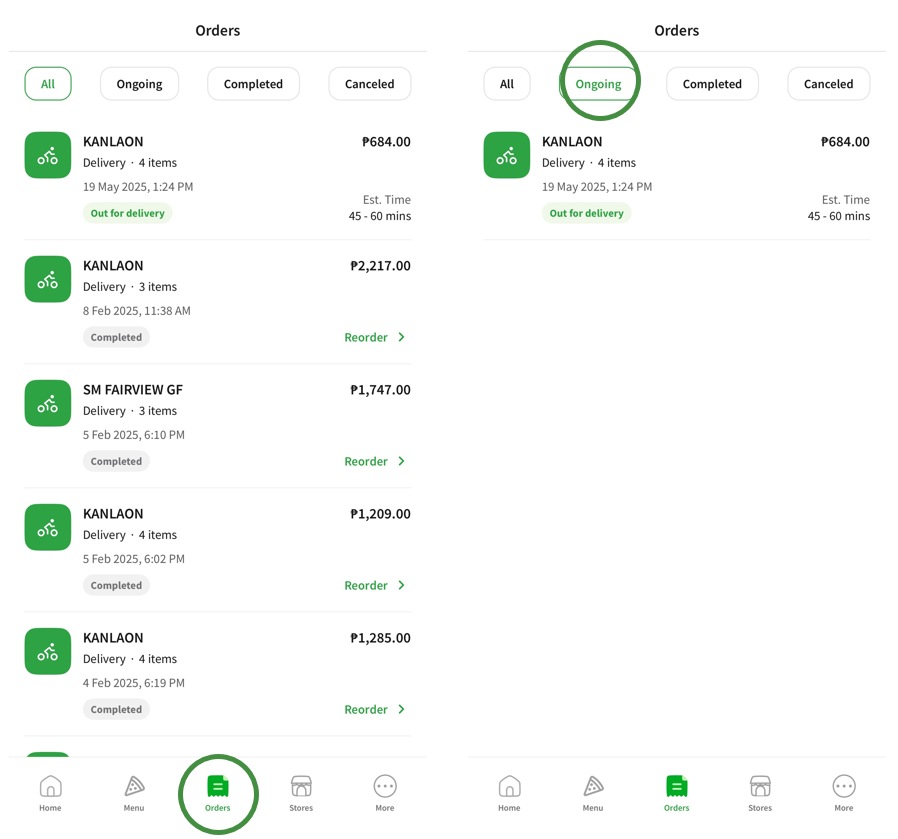Tap Out for delivery badge in Ongoing list
Viewport: 898px width, 839px height.
click(x=586, y=213)
